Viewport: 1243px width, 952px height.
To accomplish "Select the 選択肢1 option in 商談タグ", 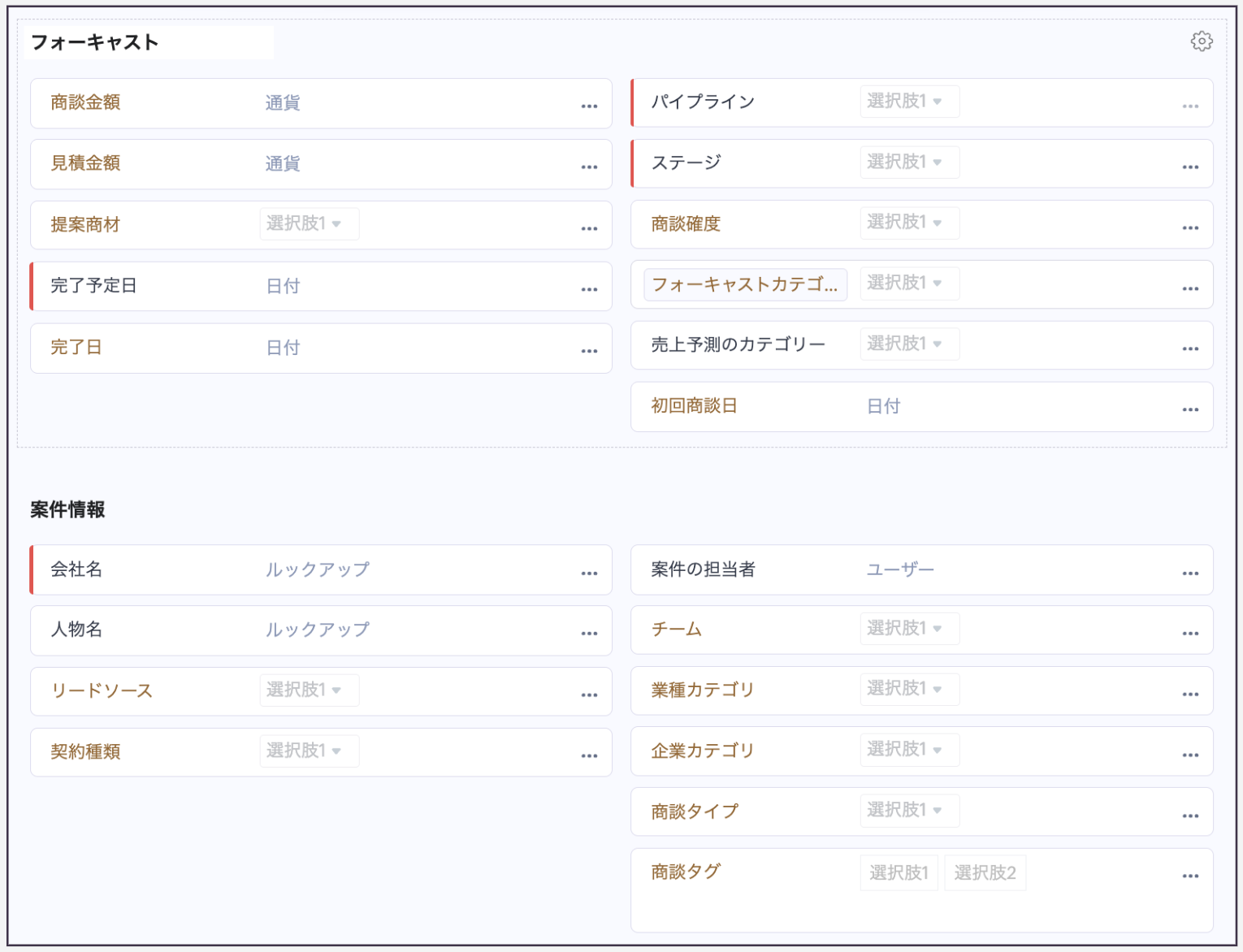I will point(899,873).
